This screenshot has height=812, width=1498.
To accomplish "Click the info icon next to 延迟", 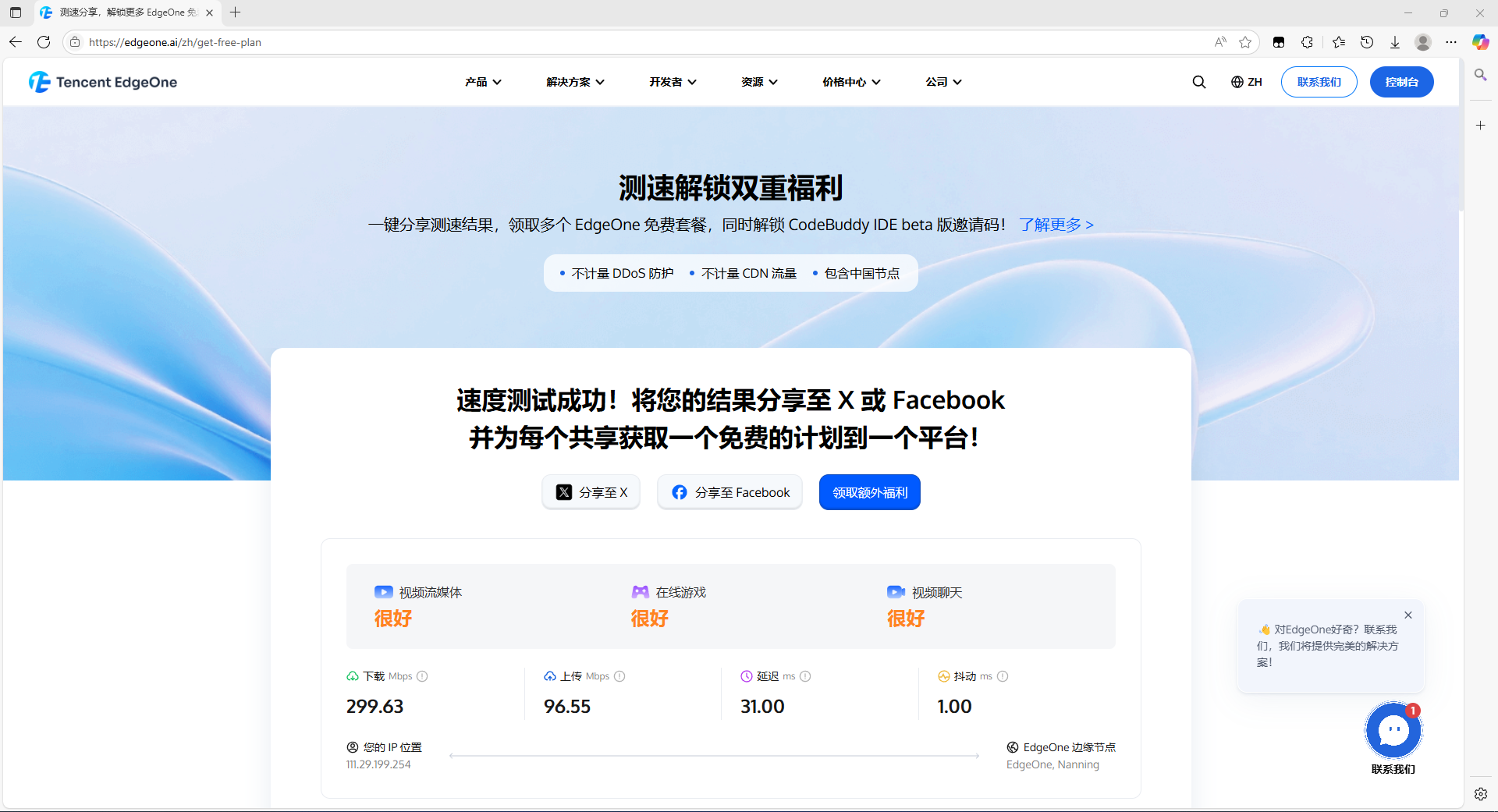I will point(806,676).
